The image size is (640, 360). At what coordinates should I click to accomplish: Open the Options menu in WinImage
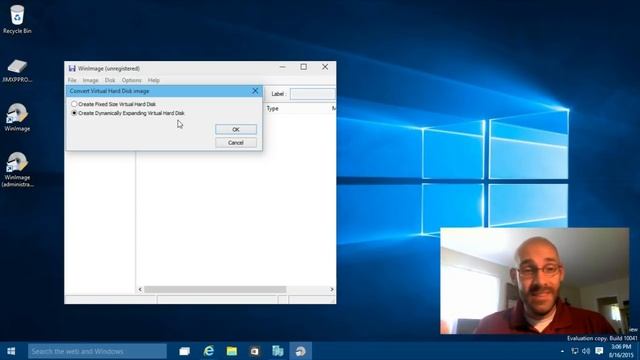[131, 80]
